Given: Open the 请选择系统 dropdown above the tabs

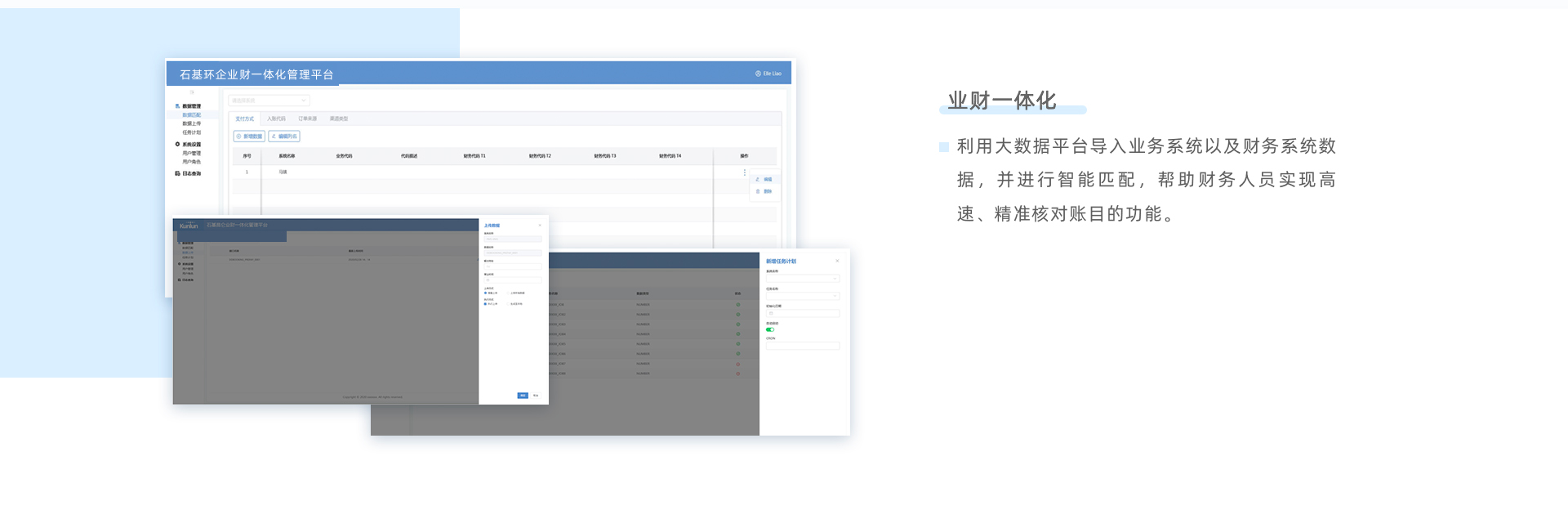Looking at the screenshot, I should point(269,101).
